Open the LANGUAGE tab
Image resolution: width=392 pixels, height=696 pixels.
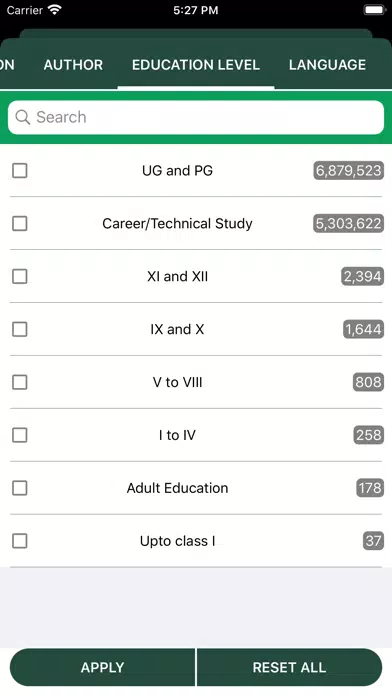pyautogui.click(x=328, y=65)
